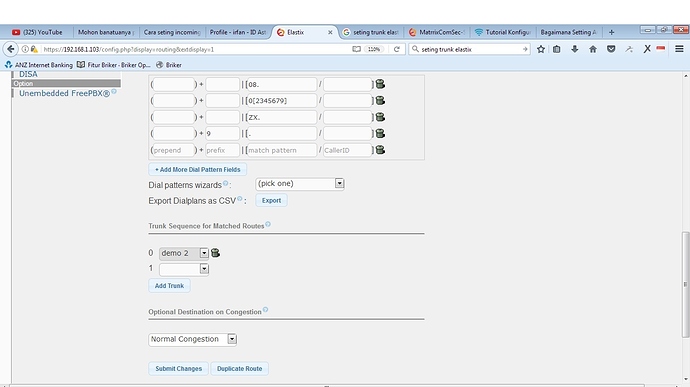Image resolution: width=690 pixels, height=387 pixels.
Task: Click the 110% zoom indicator in address bar
Action: click(374, 49)
